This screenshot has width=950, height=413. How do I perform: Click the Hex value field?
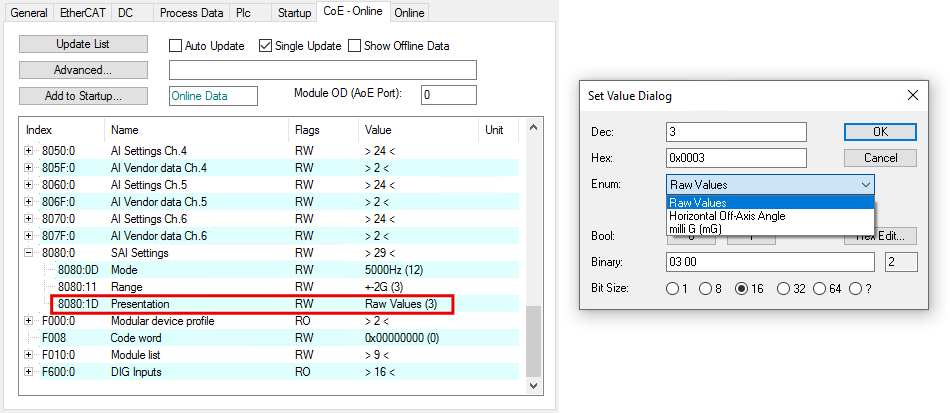tap(736, 158)
